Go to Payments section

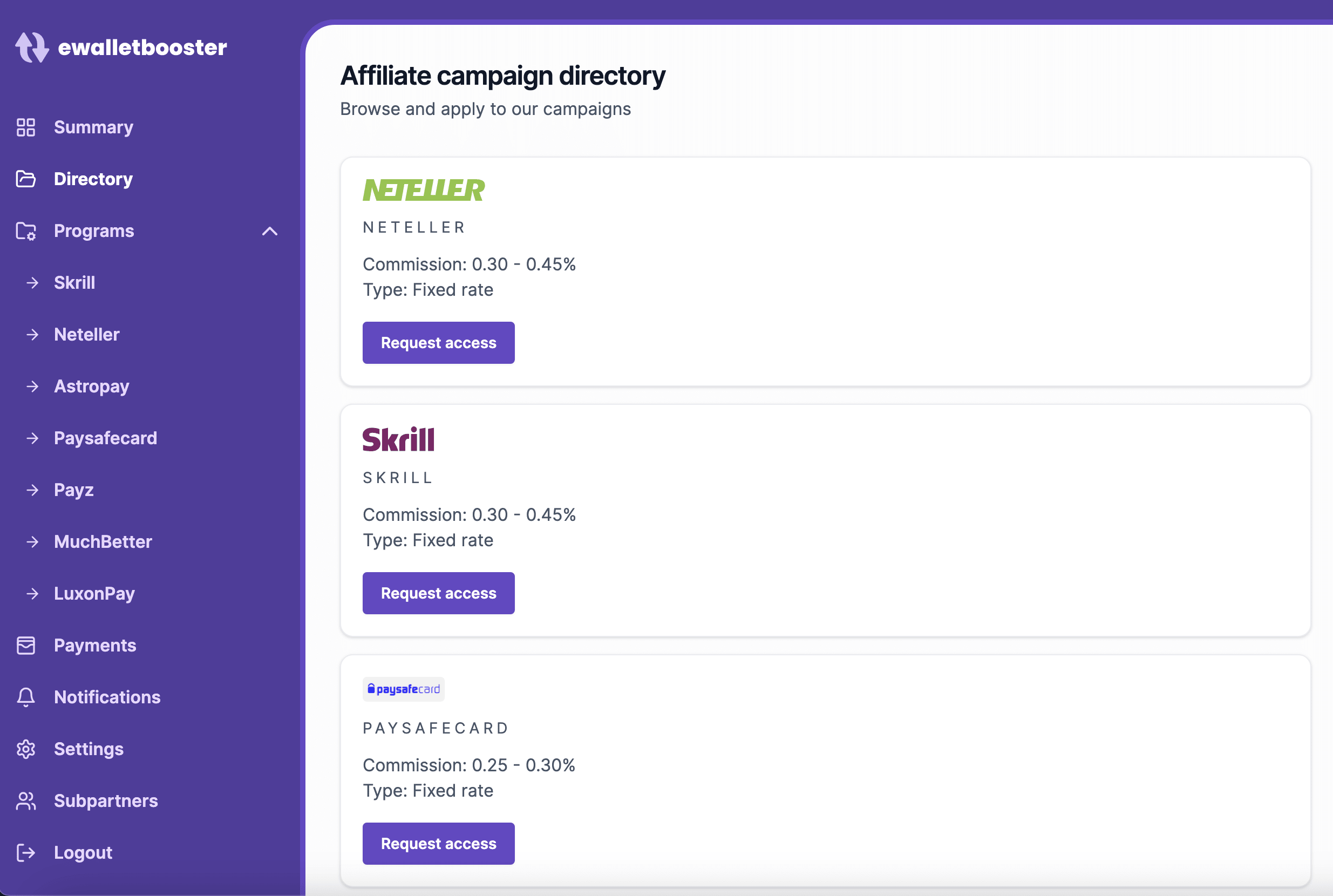(x=96, y=645)
